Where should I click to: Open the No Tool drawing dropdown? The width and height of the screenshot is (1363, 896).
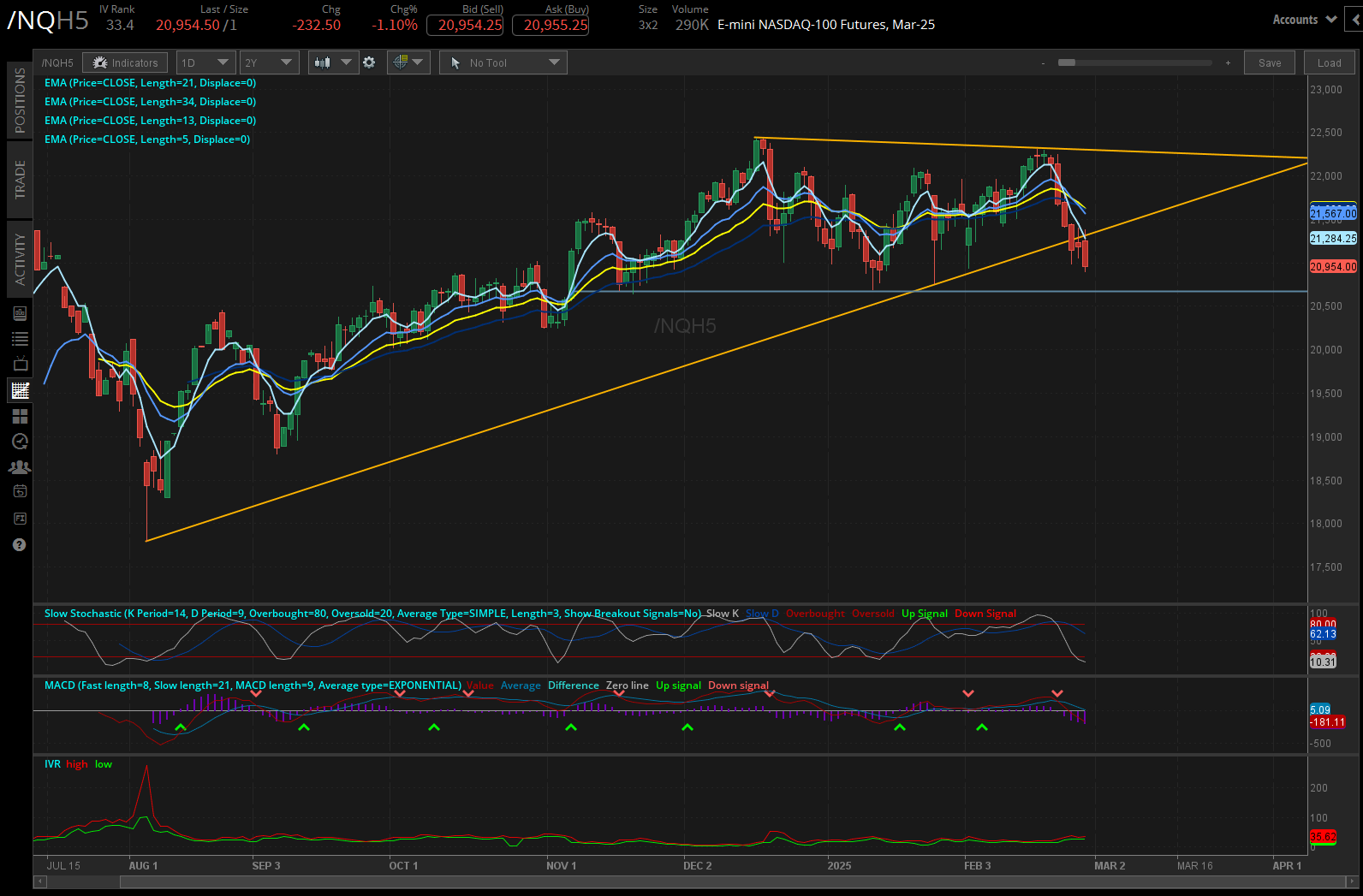(x=503, y=62)
